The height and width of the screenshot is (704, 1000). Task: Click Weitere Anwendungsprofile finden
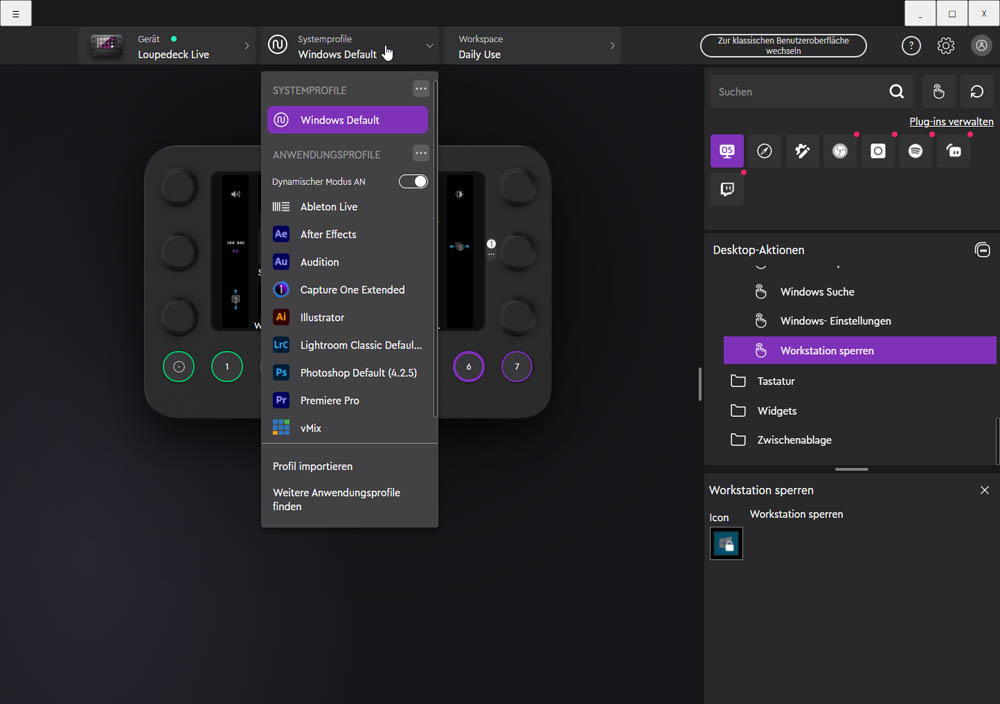(x=336, y=499)
